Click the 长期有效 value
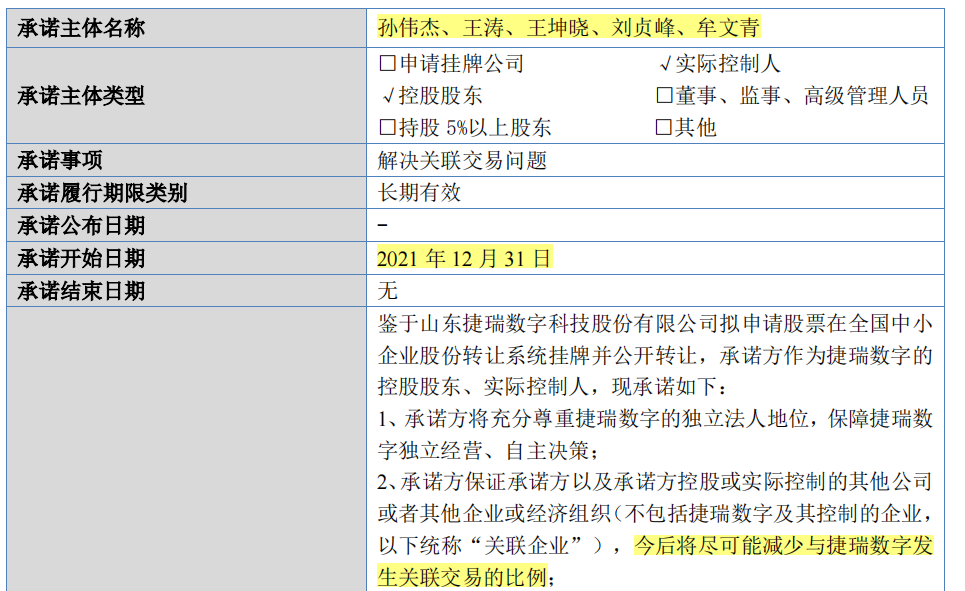This screenshot has width=965, height=591. (419, 193)
